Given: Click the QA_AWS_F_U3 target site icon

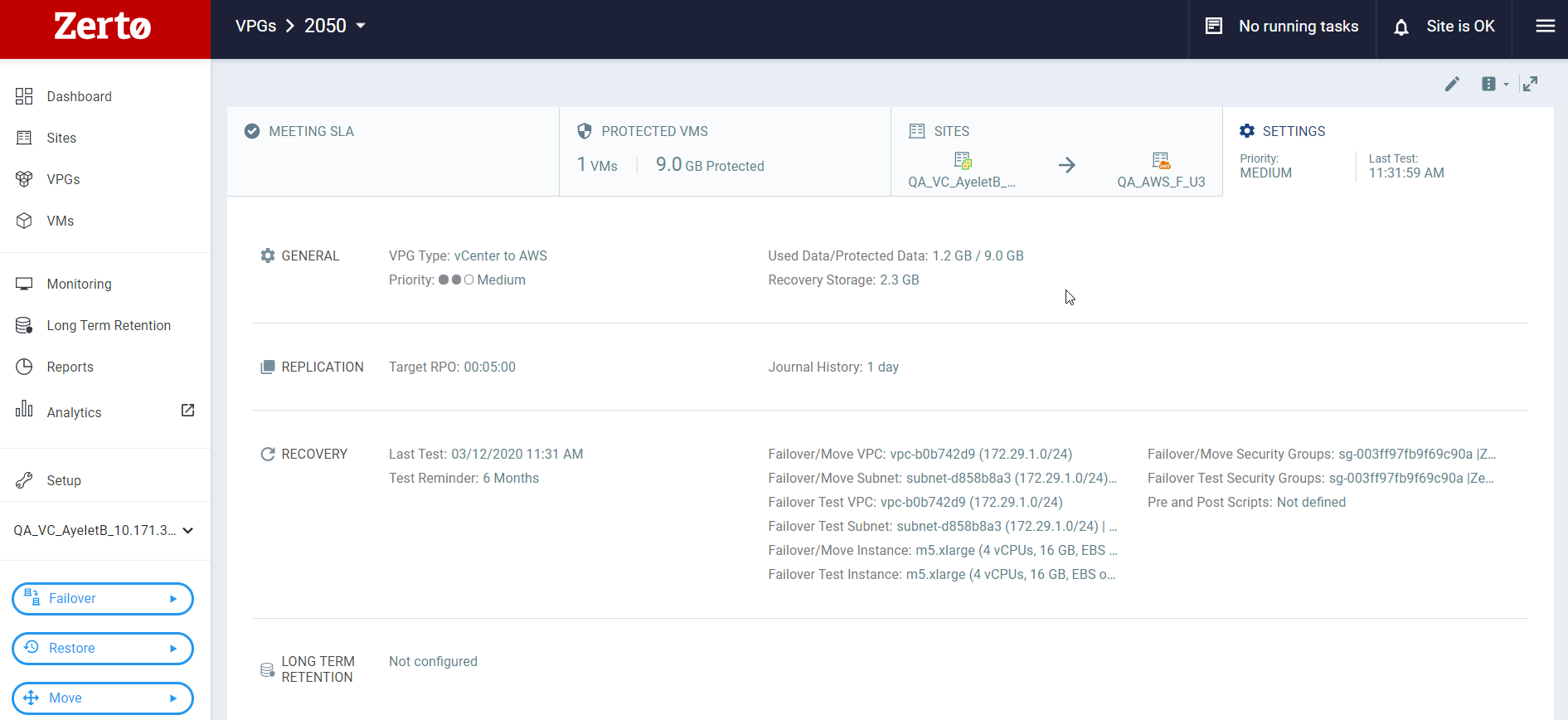Looking at the screenshot, I should tap(1161, 160).
